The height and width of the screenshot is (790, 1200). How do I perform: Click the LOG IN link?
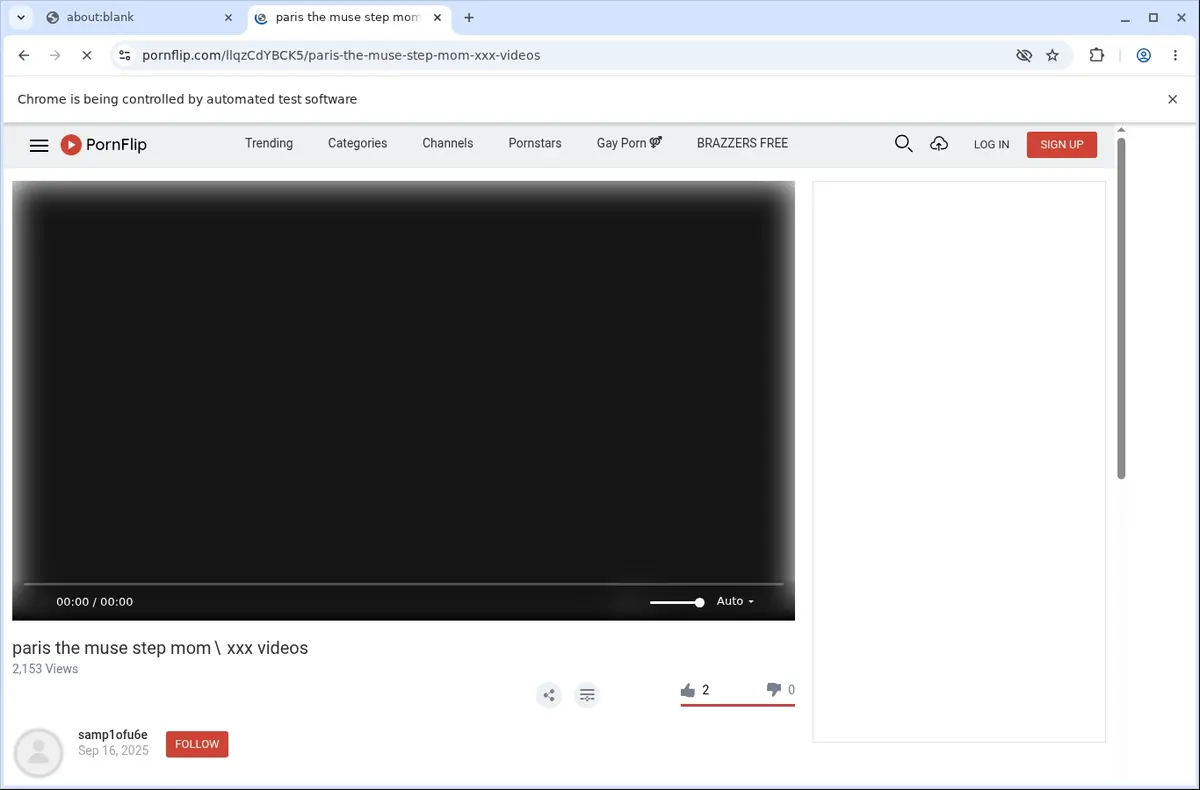click(x=992, y=145)
